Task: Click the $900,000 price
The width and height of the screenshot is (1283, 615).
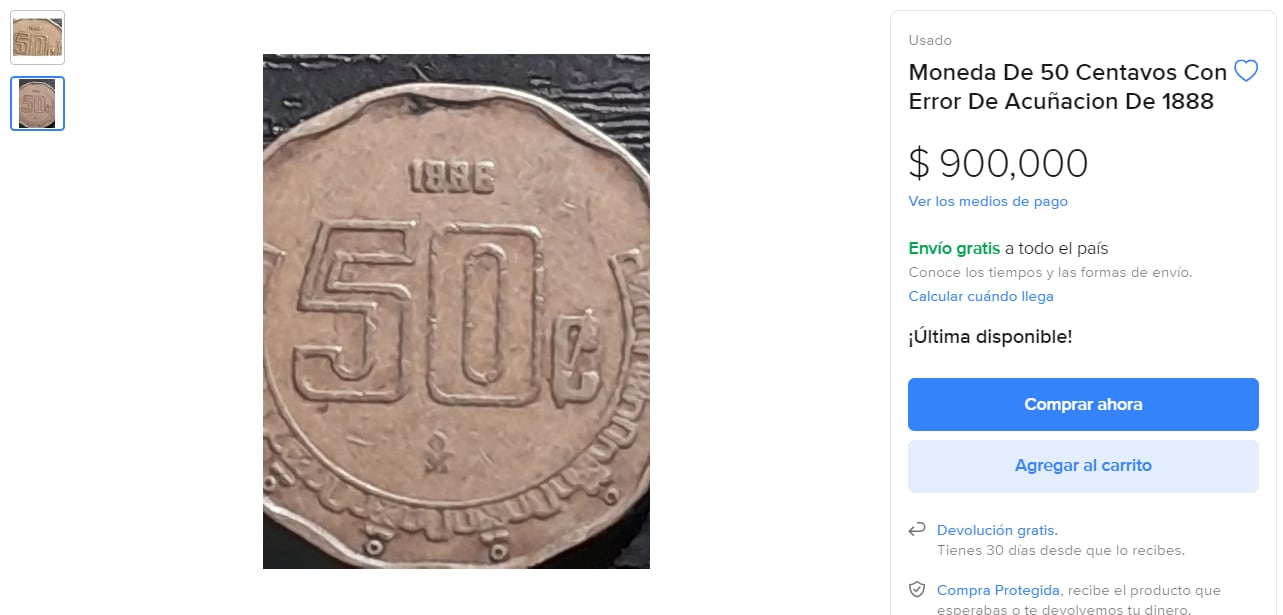Action: pyautogui.click(x=998, y=162)
